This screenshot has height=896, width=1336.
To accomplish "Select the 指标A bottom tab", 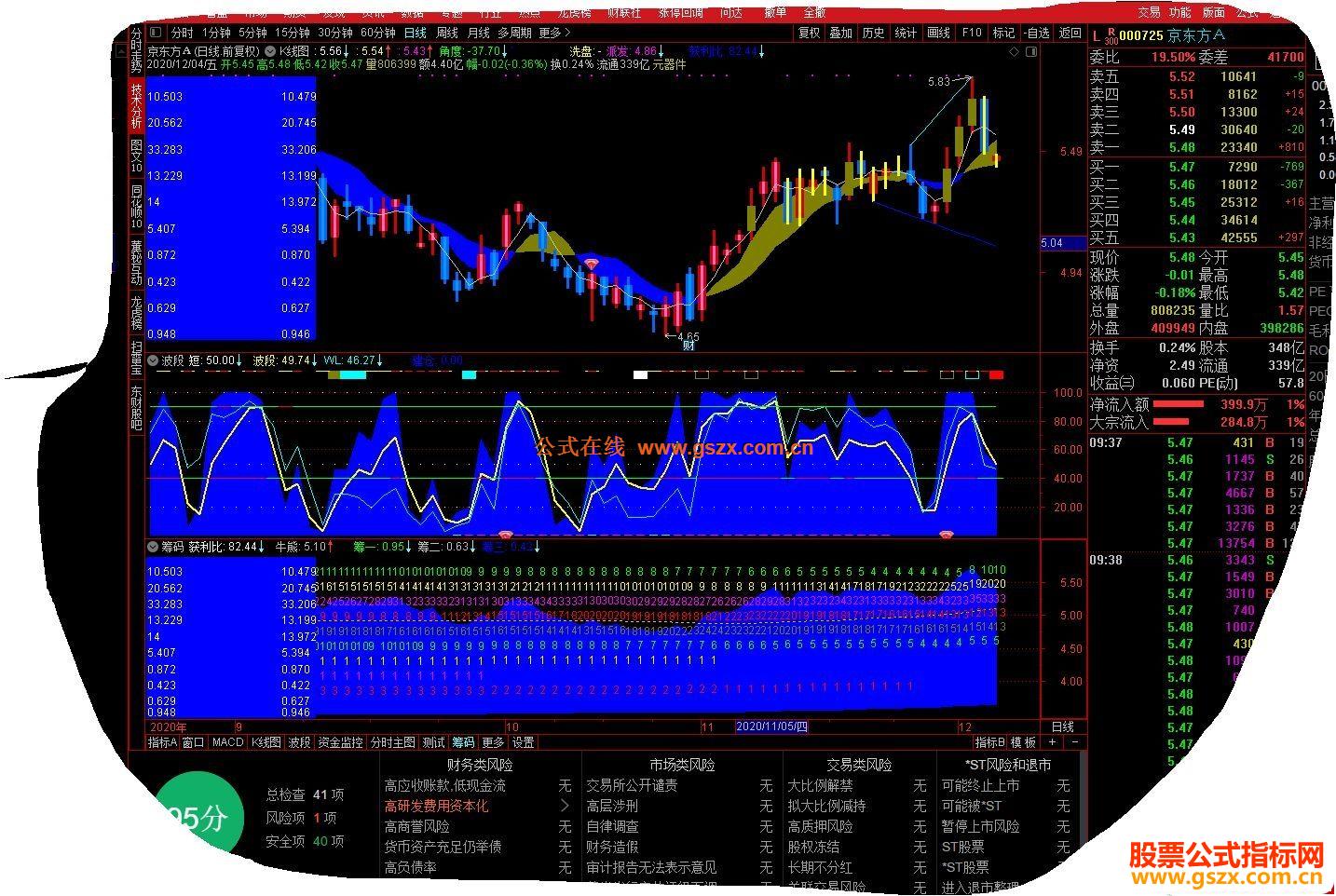I will [x=162, y=742].
